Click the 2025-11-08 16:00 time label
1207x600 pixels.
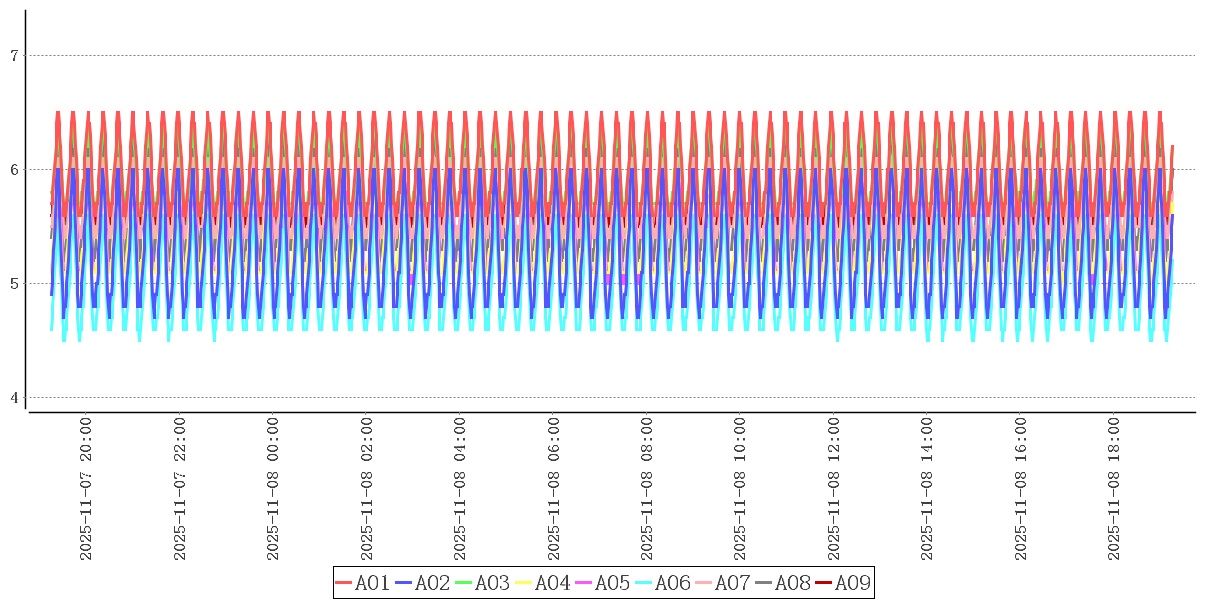(x=1021, y=490)
